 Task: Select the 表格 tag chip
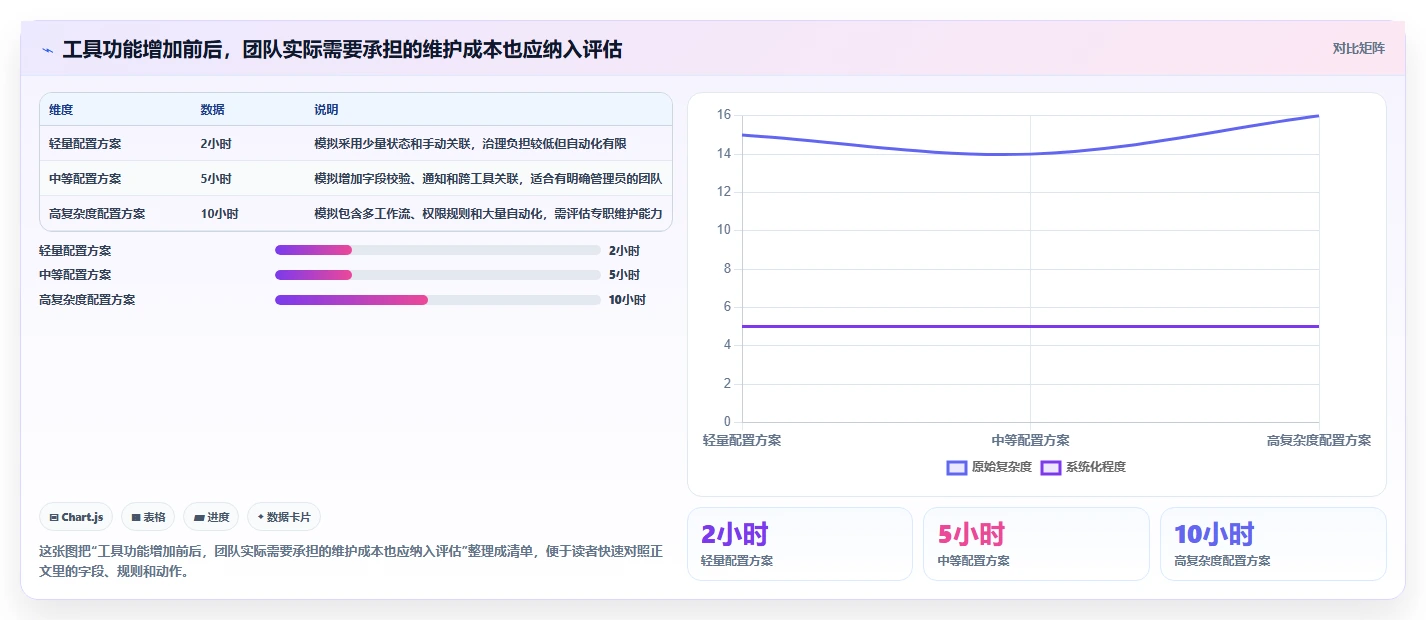pyautogui.click(x=148, y=517)
